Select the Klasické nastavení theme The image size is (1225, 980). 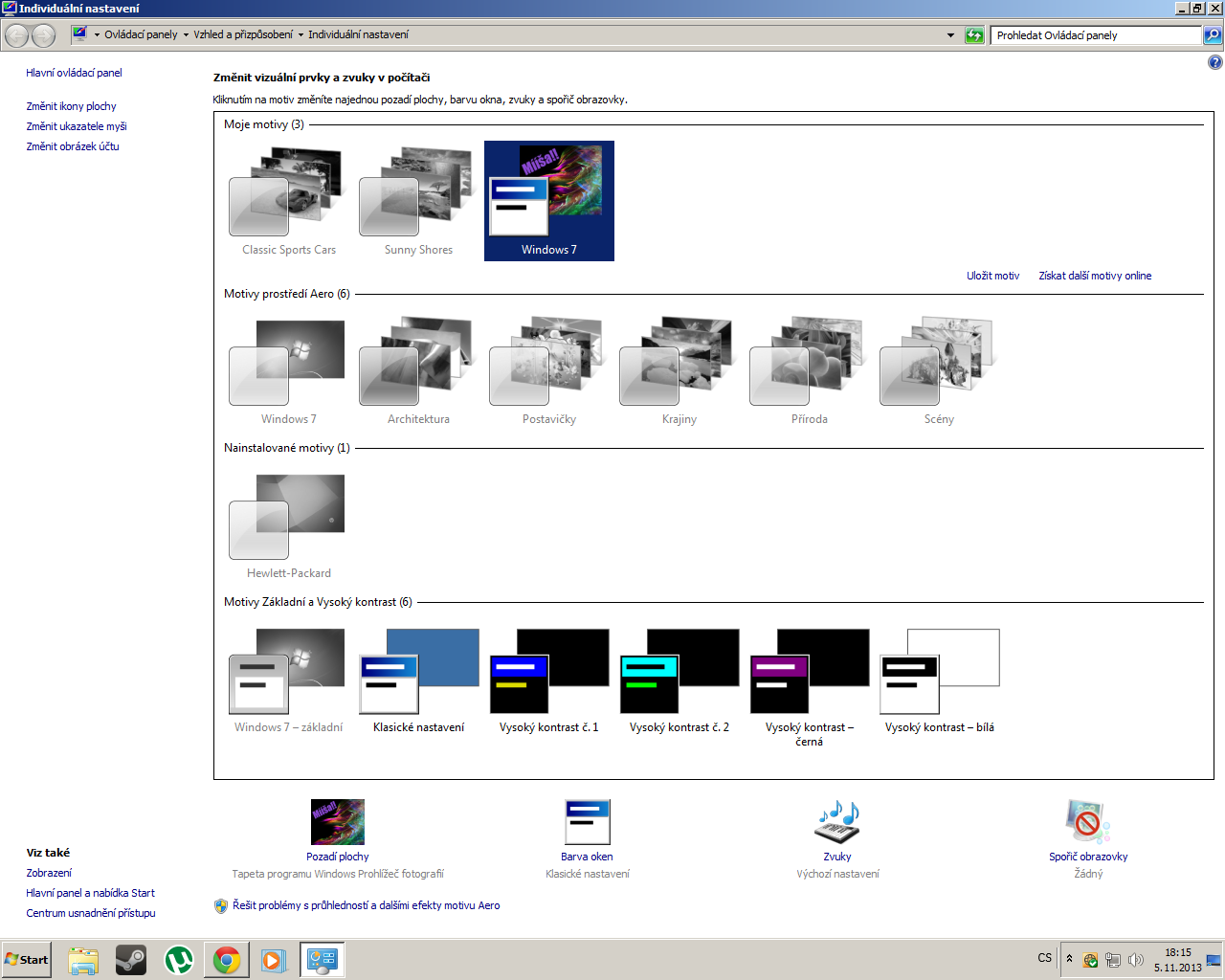(418, 680)
